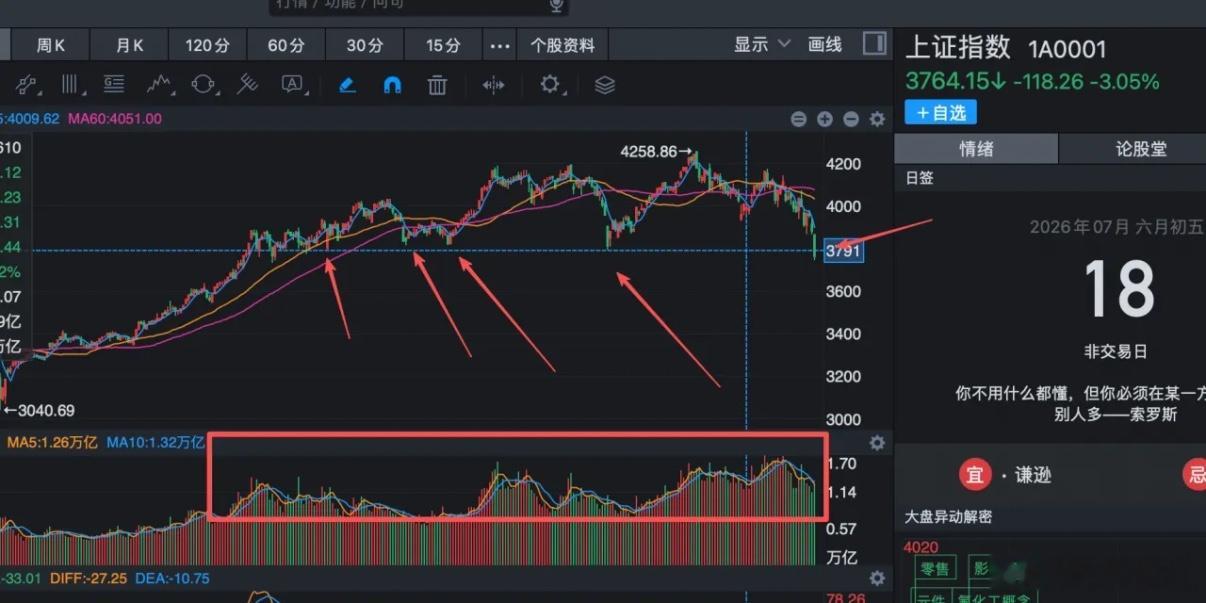This screenshot has height=603, width=1206.
Task: Click the 非交易日 label
Action: pos(1116,352)
